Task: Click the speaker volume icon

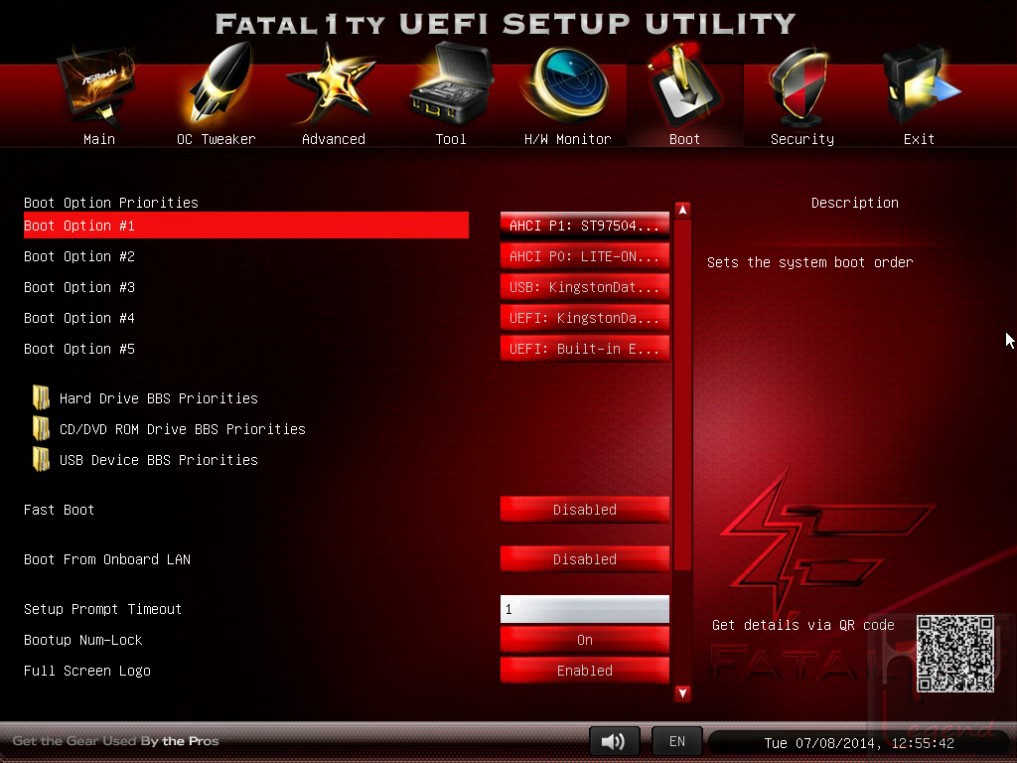Action: 614,741
